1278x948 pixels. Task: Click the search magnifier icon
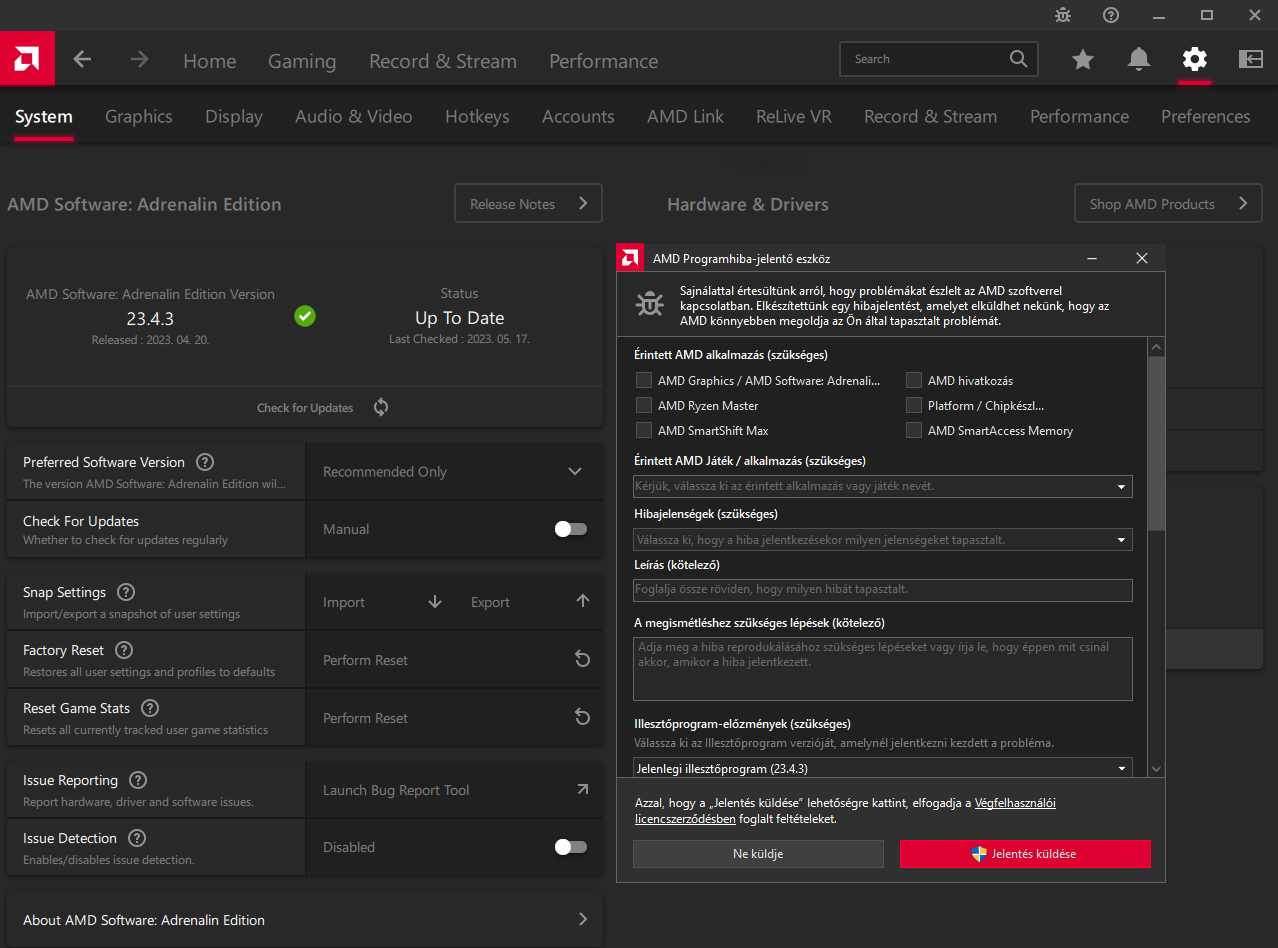tap(1018, 59)
